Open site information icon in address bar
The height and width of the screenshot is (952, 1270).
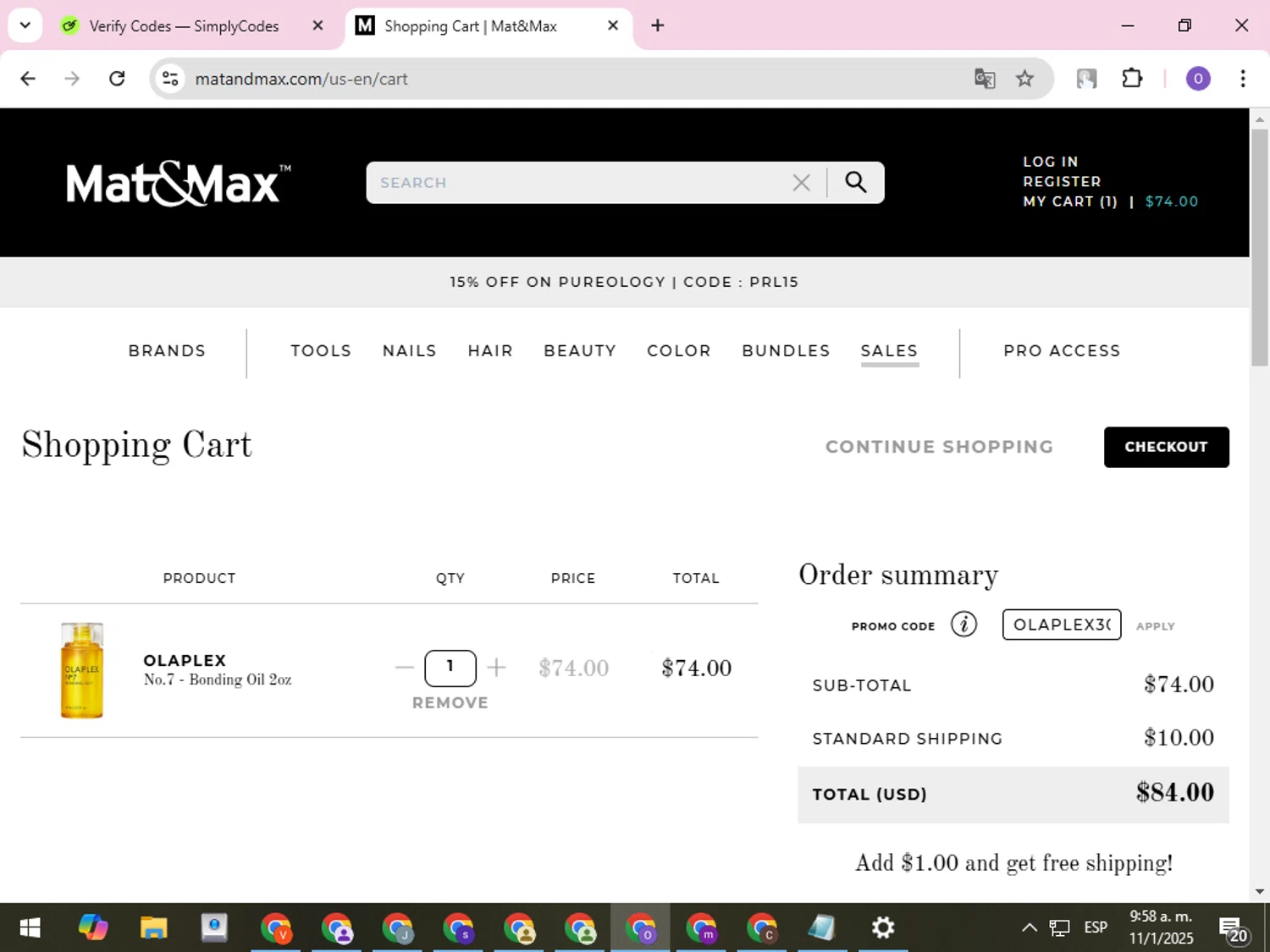click(170, 79)
